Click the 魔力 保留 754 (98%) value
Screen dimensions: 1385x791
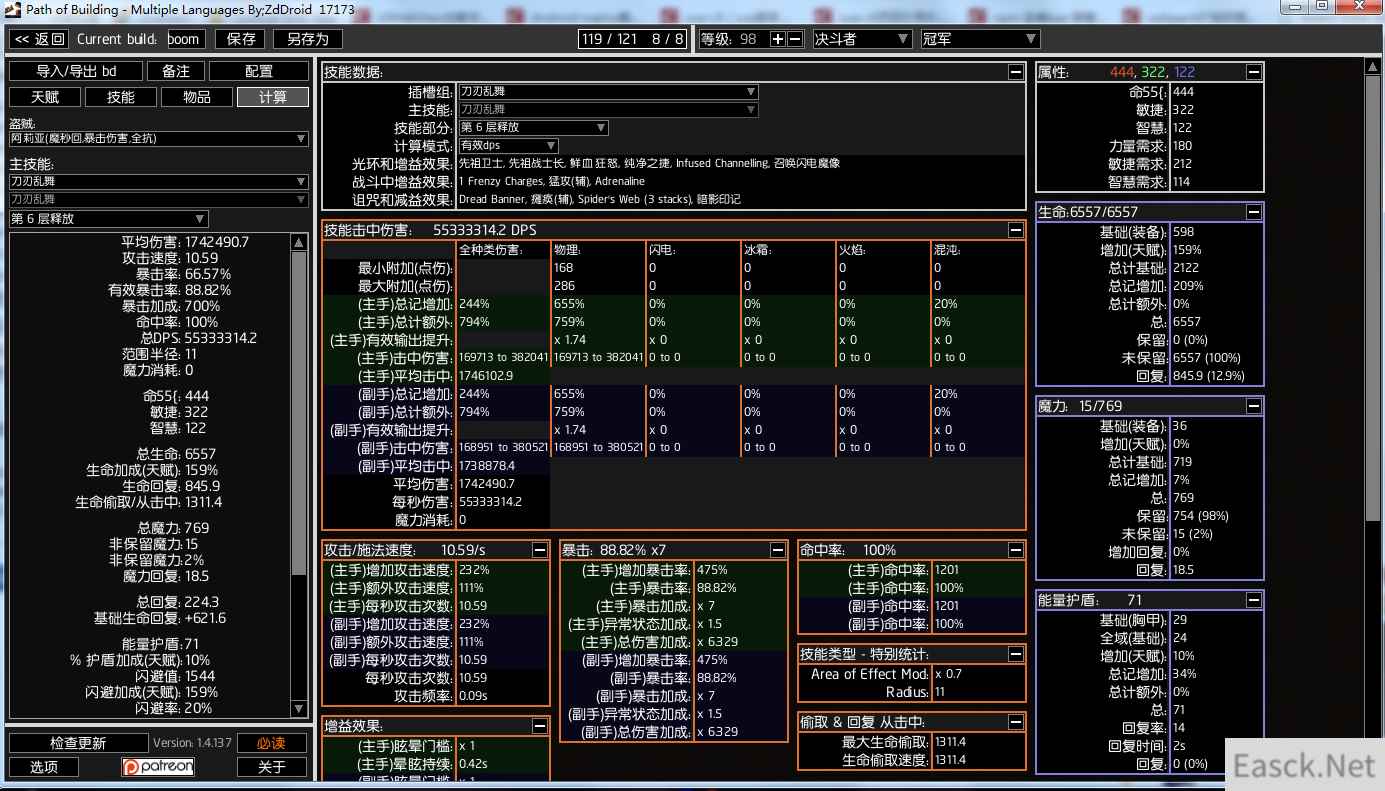pyautogui.click(x=1200, y=516)
